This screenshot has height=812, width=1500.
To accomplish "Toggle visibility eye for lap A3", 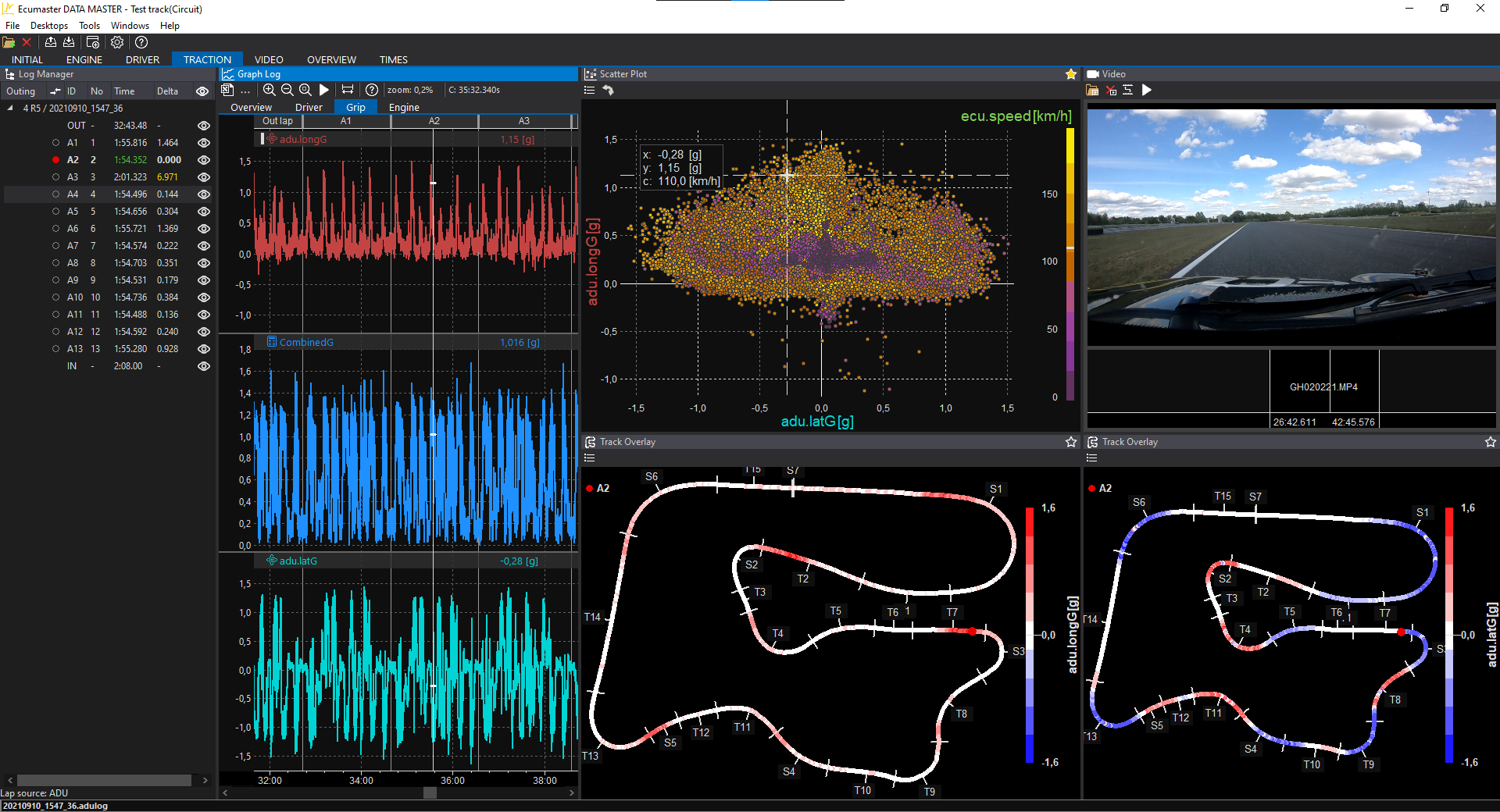I will pos(204,177).
